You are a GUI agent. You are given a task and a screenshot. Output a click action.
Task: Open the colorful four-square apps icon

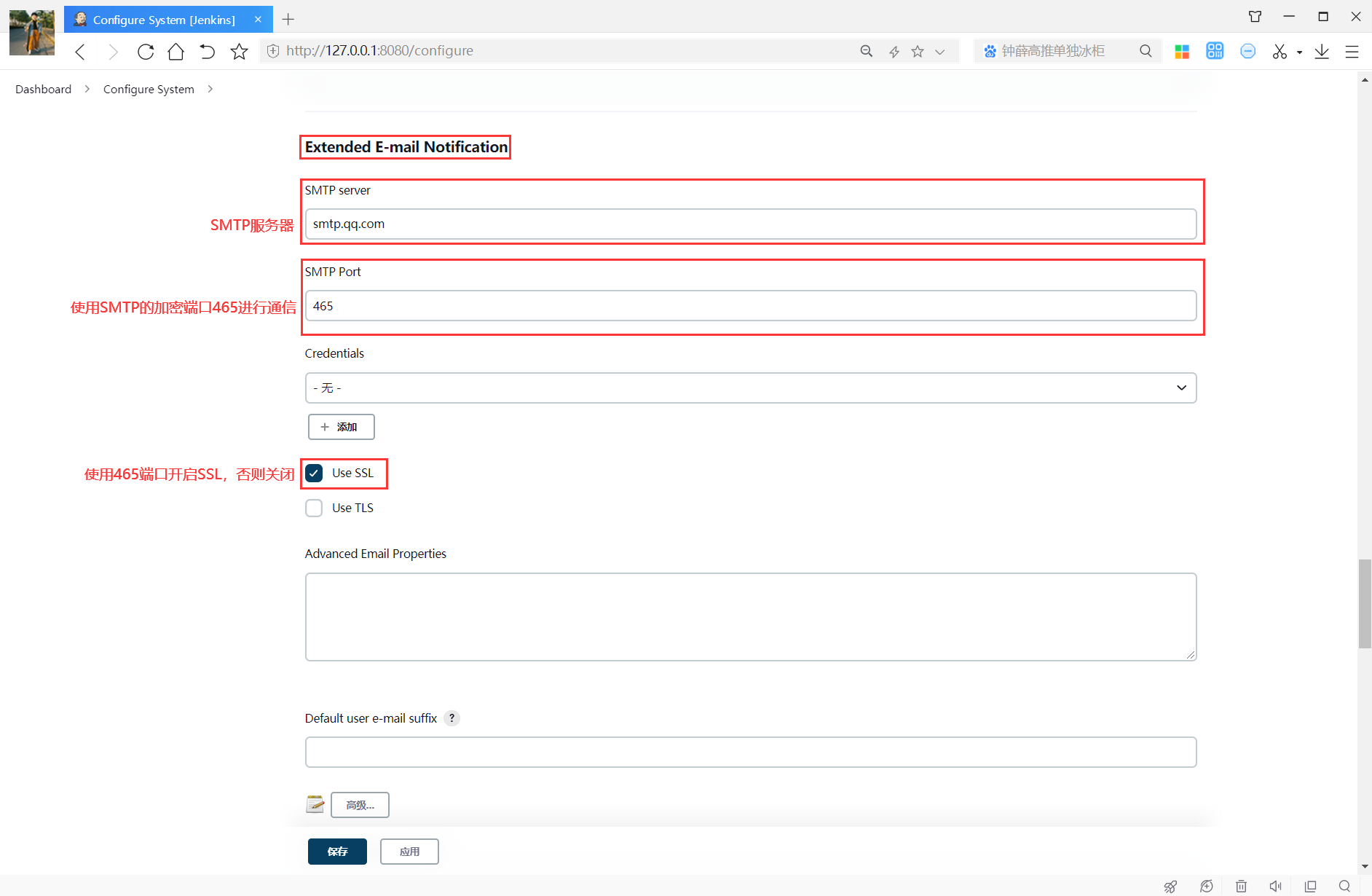coord(1182,51)
